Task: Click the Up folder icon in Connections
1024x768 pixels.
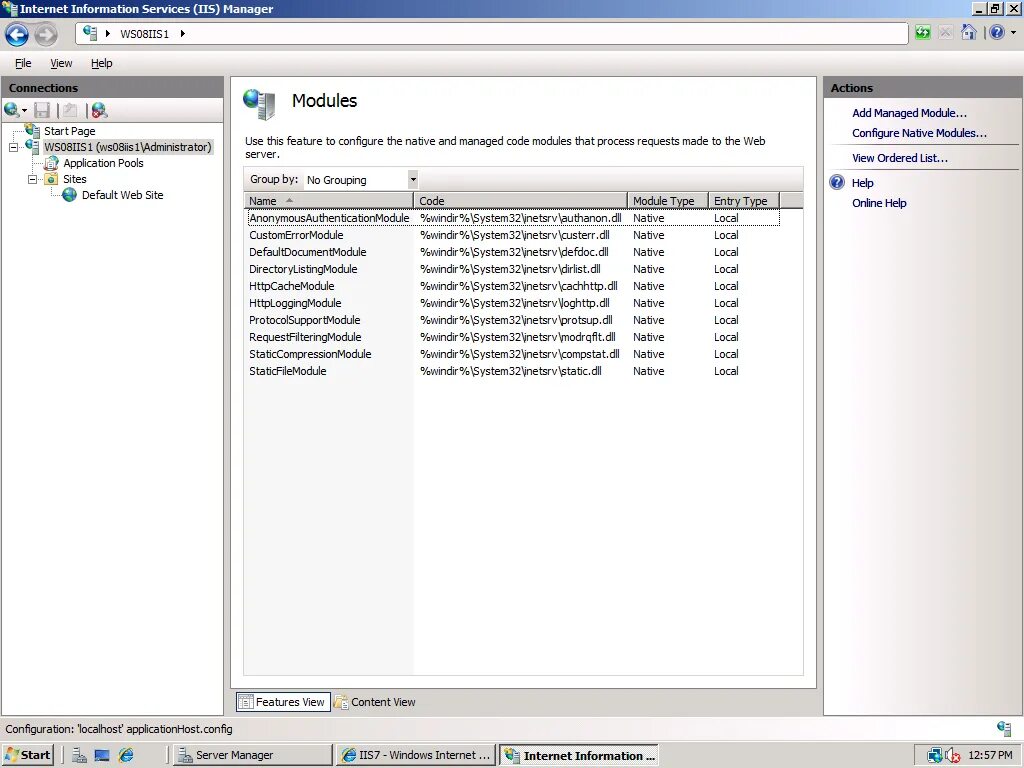Action: pos(70,110)
